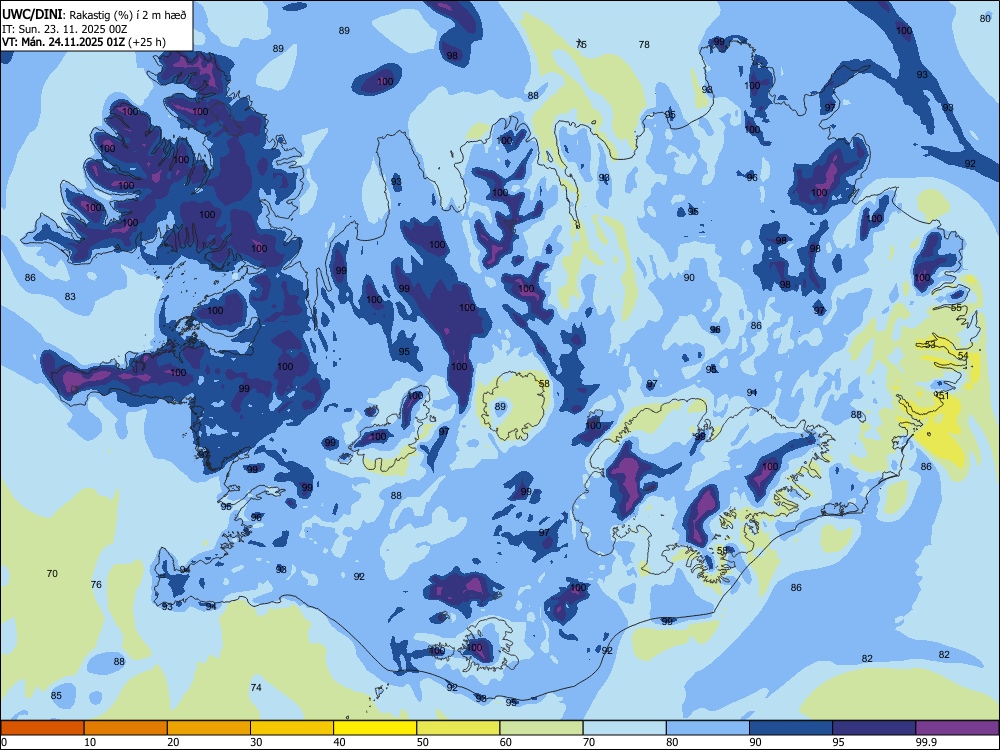Click the above 99.9 % purple legend swatch
Screen dimensions: 1000x750
957,728
